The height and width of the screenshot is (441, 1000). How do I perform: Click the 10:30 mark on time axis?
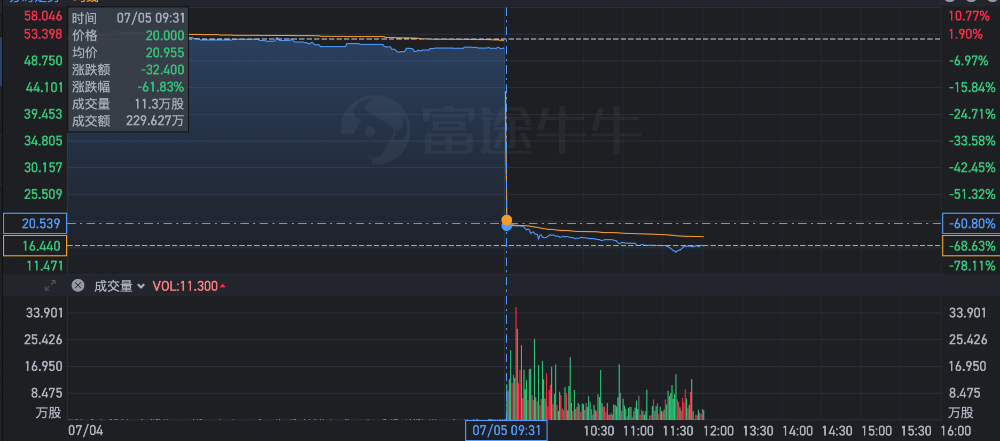598,430
